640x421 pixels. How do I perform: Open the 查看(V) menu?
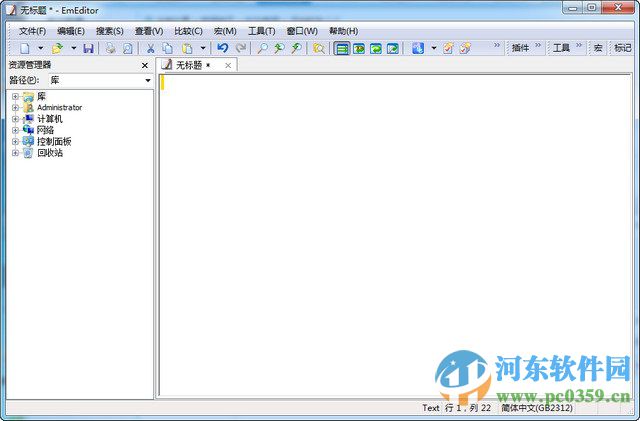click(x=149, y=31)
